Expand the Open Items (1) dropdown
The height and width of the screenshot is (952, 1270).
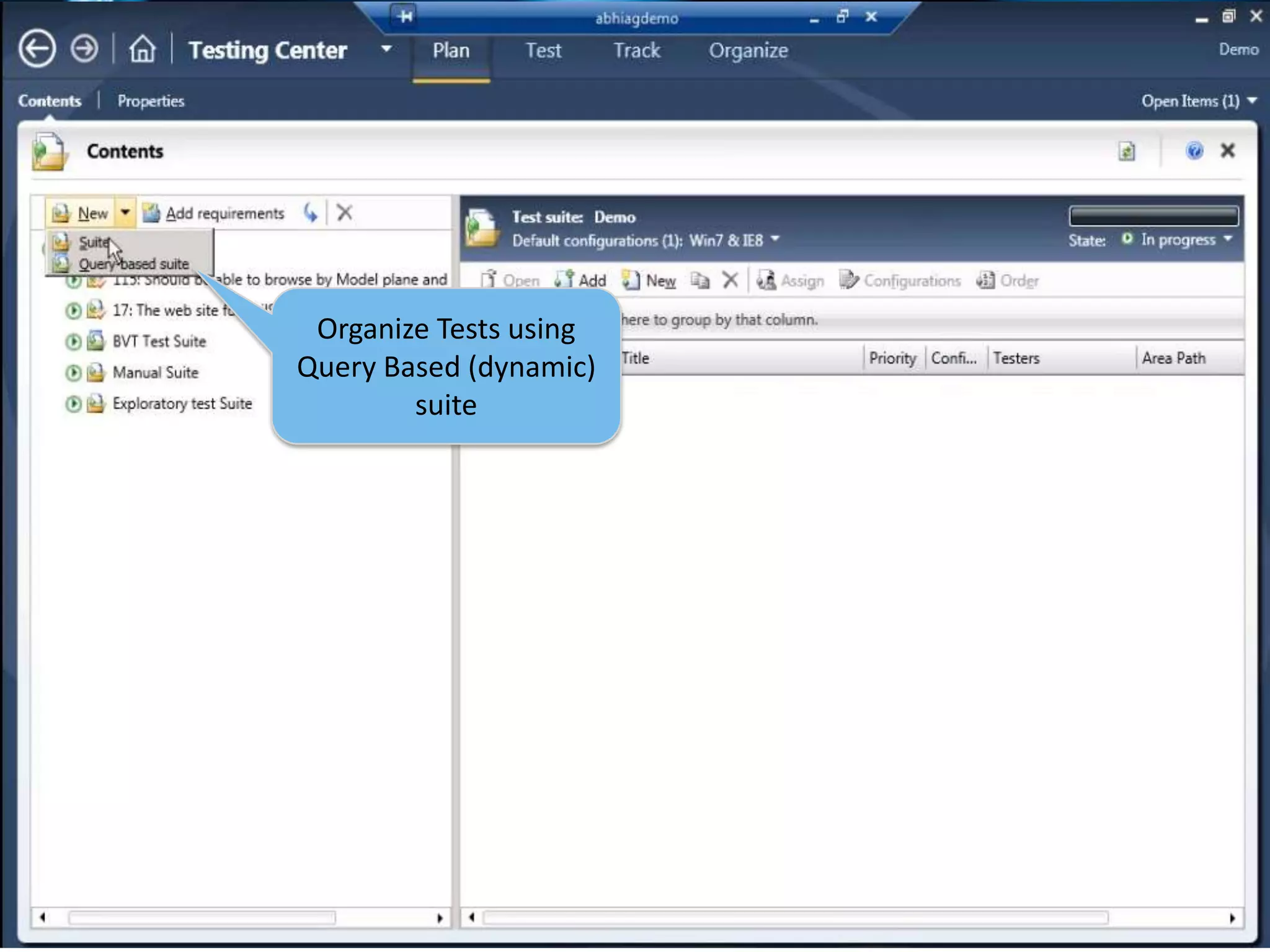[x=1199, y=100]
